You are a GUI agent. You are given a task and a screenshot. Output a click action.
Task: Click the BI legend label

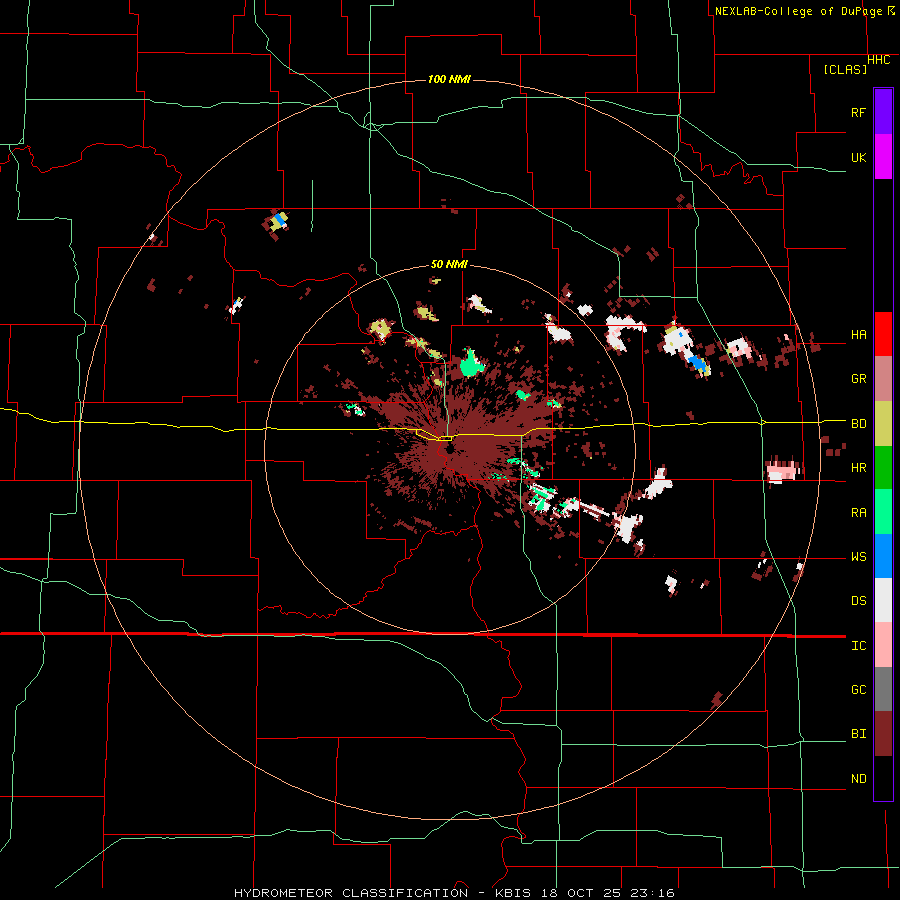[858, 734]
